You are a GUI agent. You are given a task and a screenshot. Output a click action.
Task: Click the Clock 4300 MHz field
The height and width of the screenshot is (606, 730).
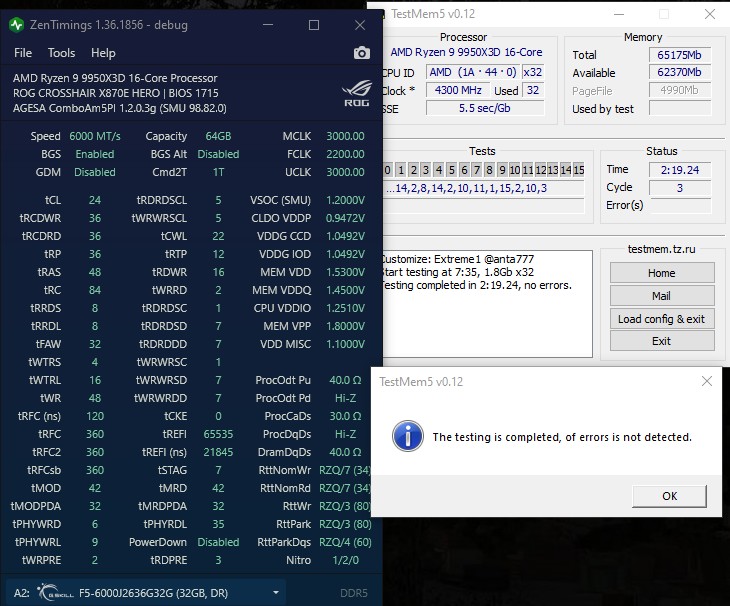[458, 90]
